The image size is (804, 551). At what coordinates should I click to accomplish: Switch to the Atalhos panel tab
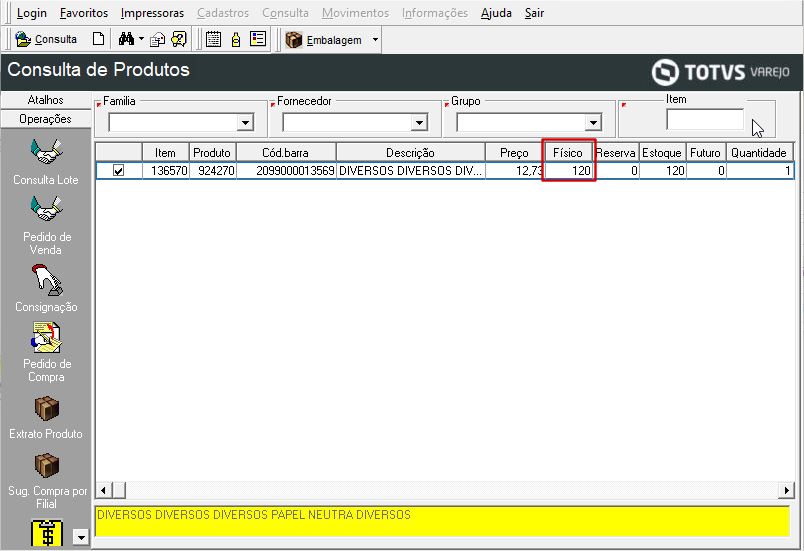(x=46, y=100)
